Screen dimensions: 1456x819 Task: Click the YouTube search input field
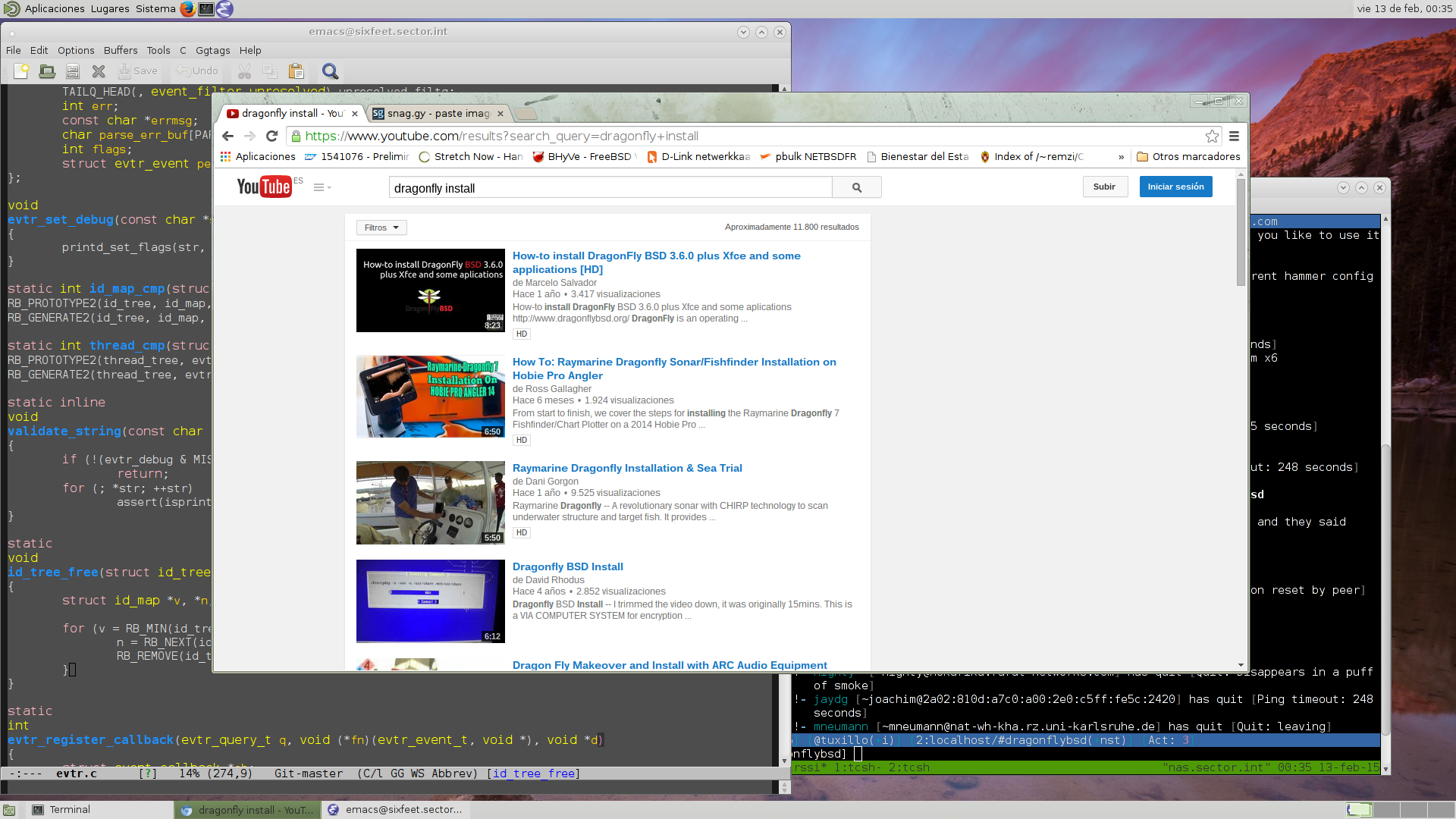pos(610,188)
